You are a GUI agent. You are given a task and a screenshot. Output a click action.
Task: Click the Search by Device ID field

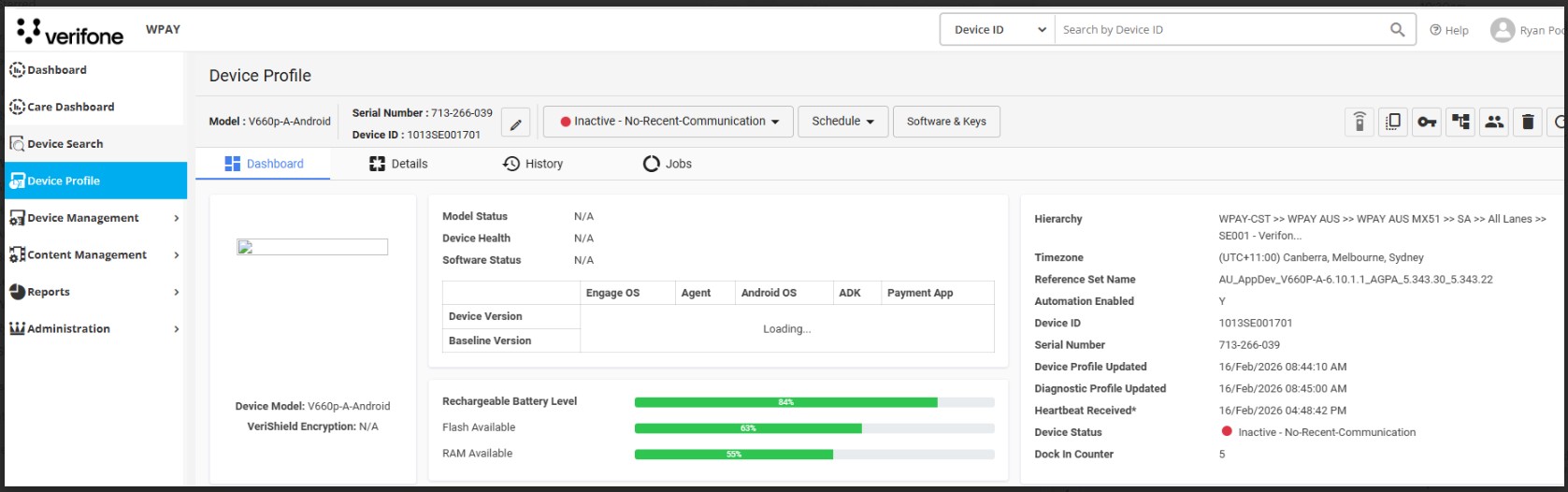tap(1220, 30)
